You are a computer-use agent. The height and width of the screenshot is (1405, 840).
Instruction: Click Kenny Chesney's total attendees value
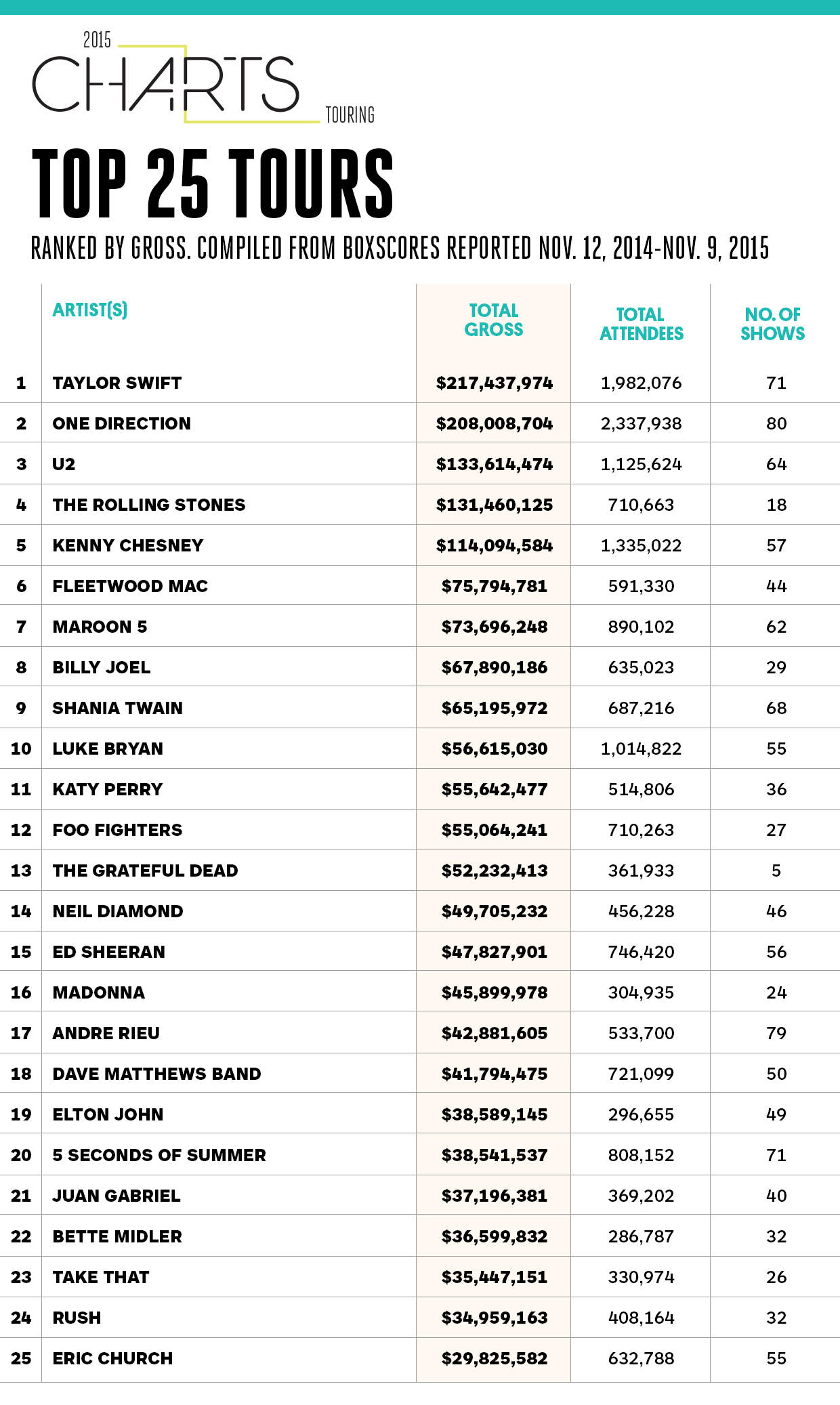click(641, 546)
